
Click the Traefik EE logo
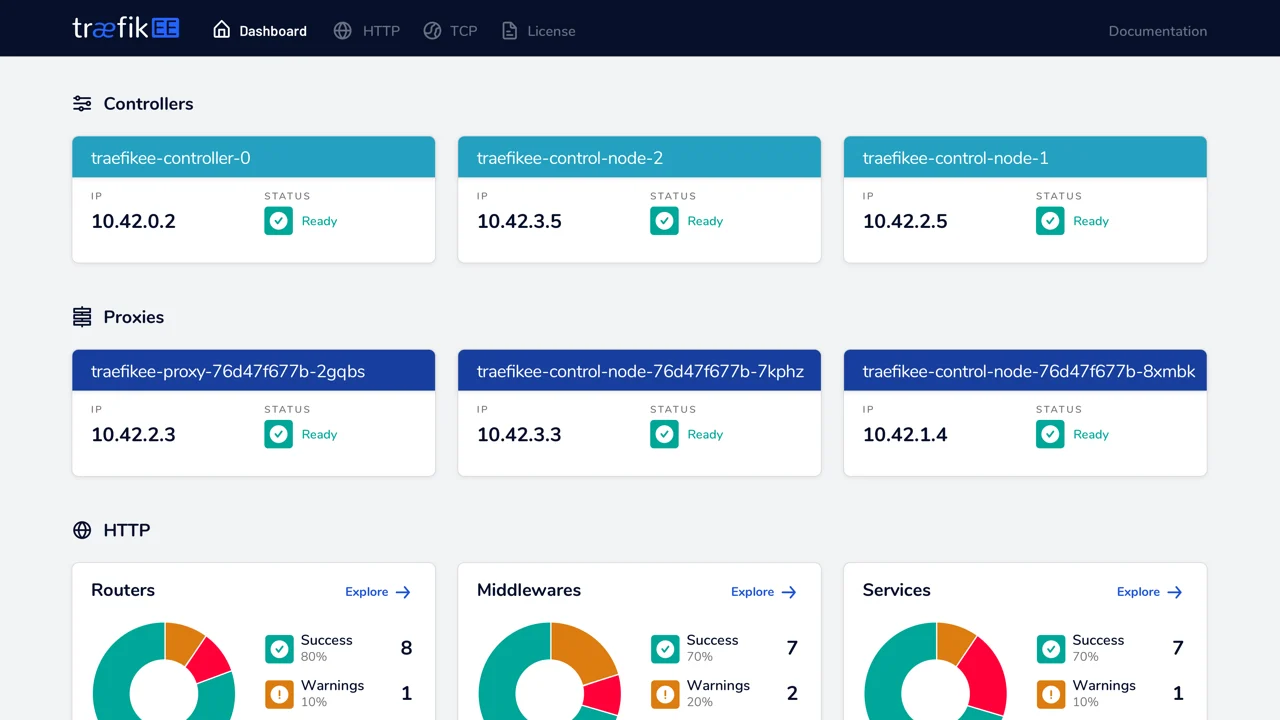point(126,28)
